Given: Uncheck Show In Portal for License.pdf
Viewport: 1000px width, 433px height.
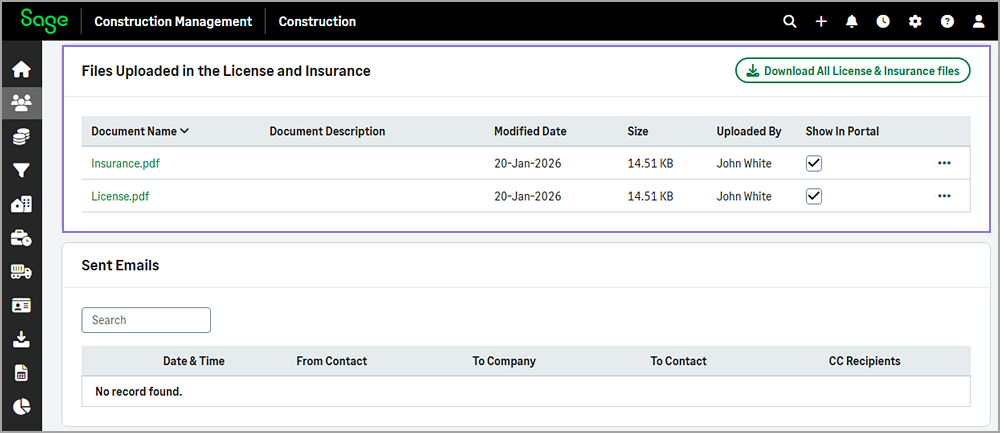Looking at the screenshot, I should click(x=814, y=196).
